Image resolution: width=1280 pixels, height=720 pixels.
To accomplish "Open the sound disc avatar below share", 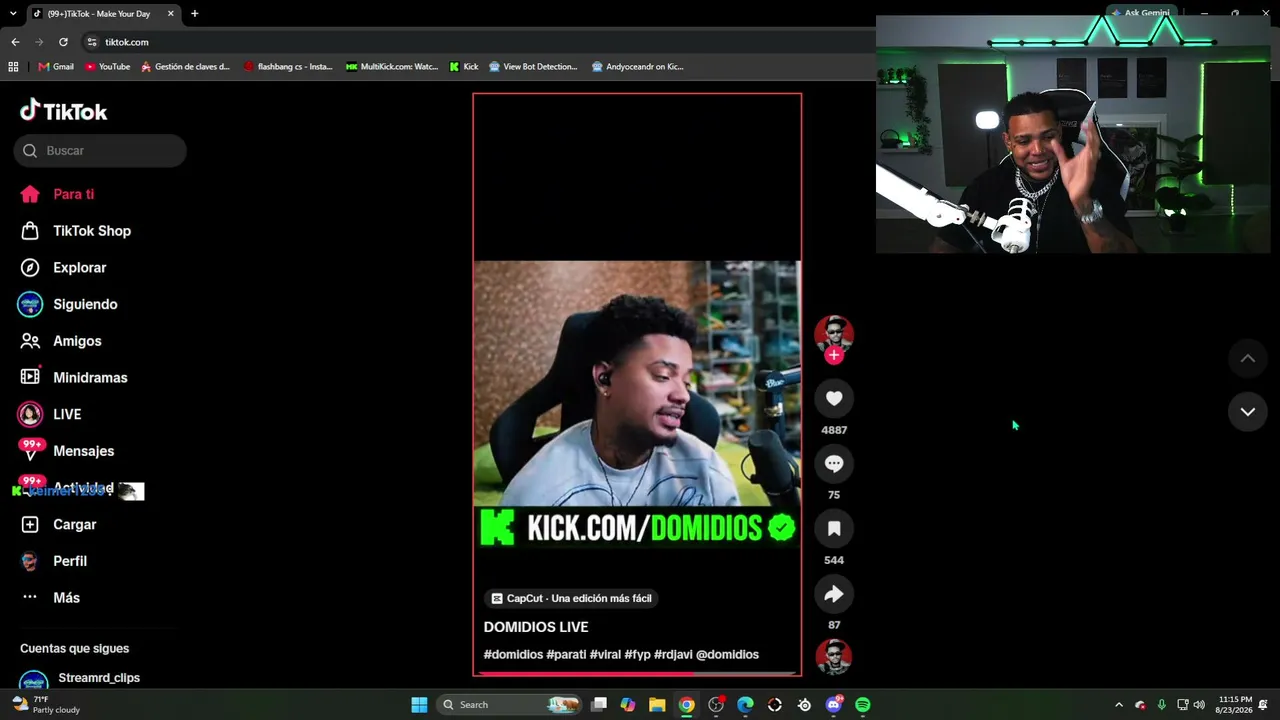I will click(834, 657).
